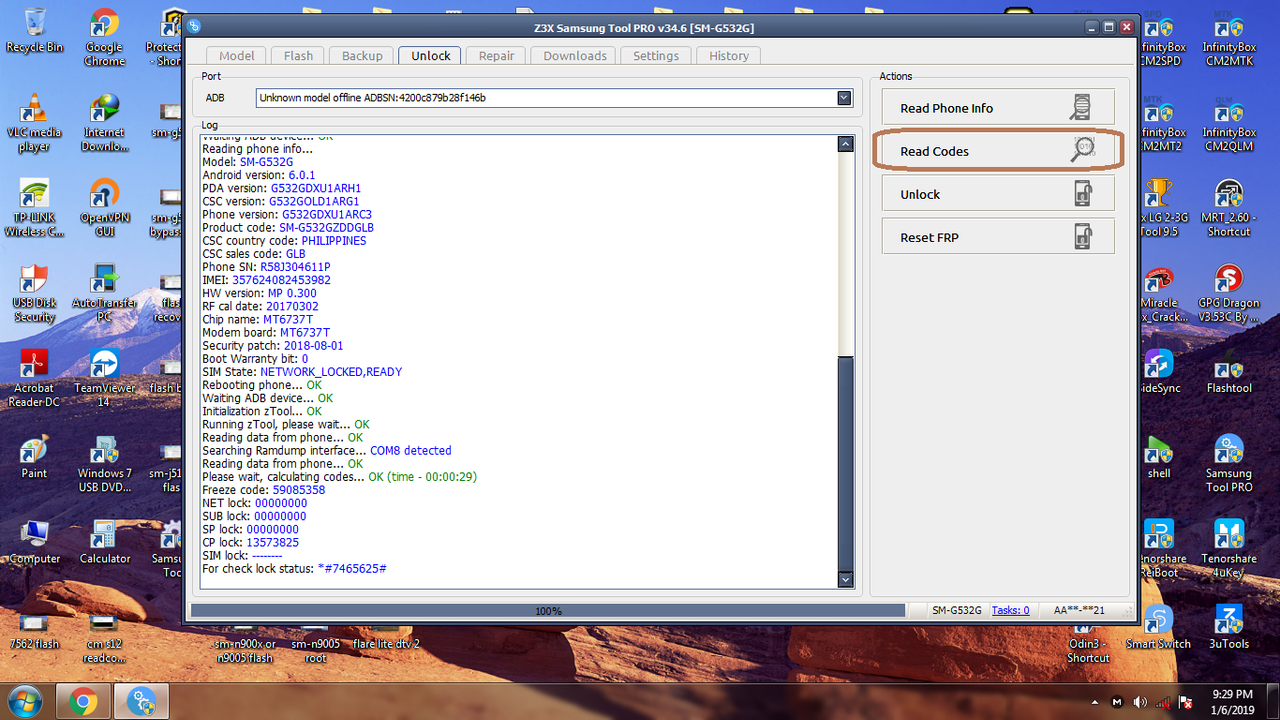The image size is (1280, 720).
Task: View the History tab
Action: [729, 56]
